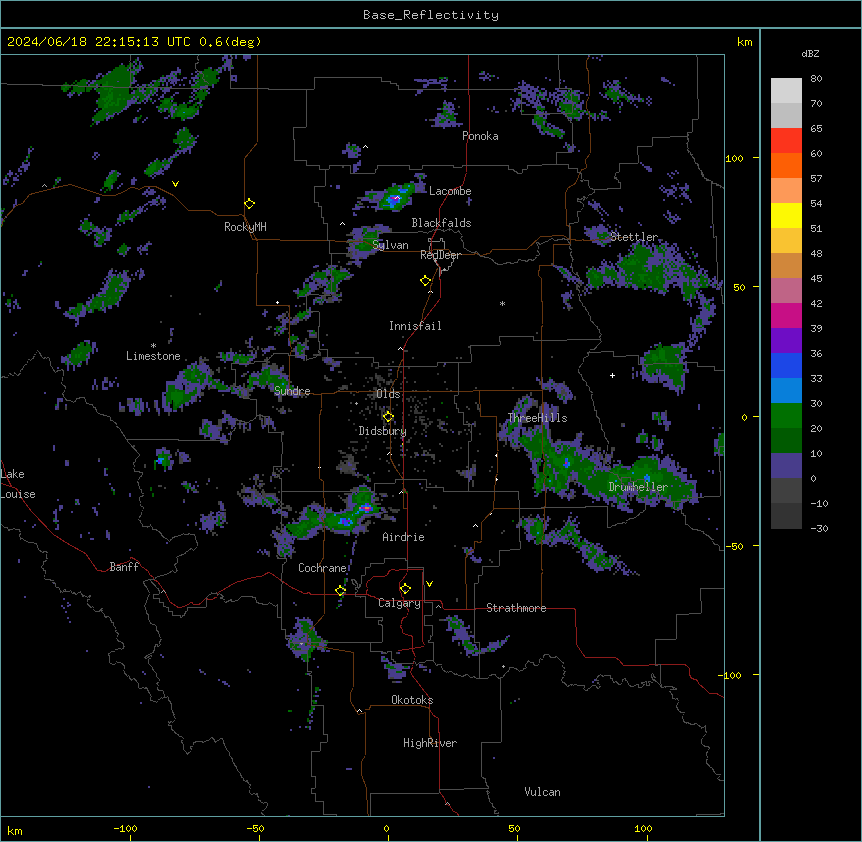Image resolution: width=862 pixels, height=842 pixels.
Task: Select the yellow V marker northwest of RockyMH
Action: coord(175,184)
